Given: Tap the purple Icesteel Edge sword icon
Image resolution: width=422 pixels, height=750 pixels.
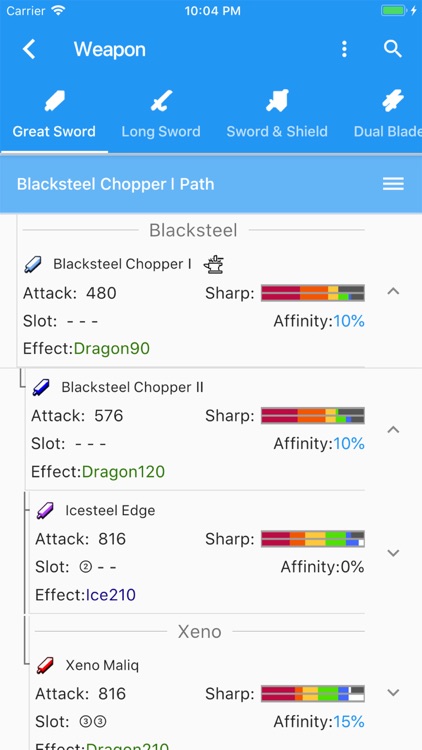Looking at the screenshot, I should (x=45, y=510).
